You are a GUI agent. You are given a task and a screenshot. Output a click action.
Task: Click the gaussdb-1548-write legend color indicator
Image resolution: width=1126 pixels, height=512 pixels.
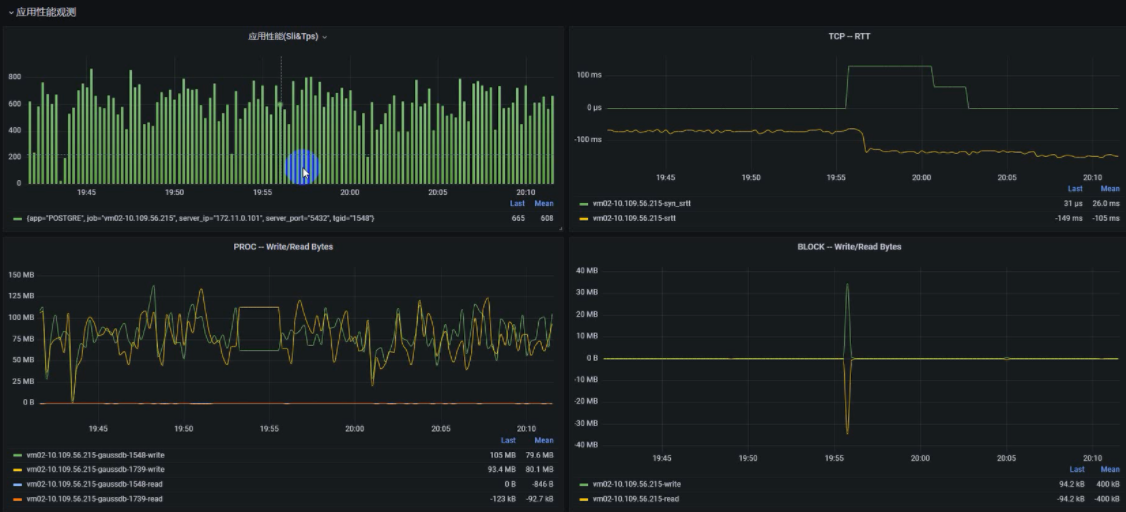click(17, 455)
